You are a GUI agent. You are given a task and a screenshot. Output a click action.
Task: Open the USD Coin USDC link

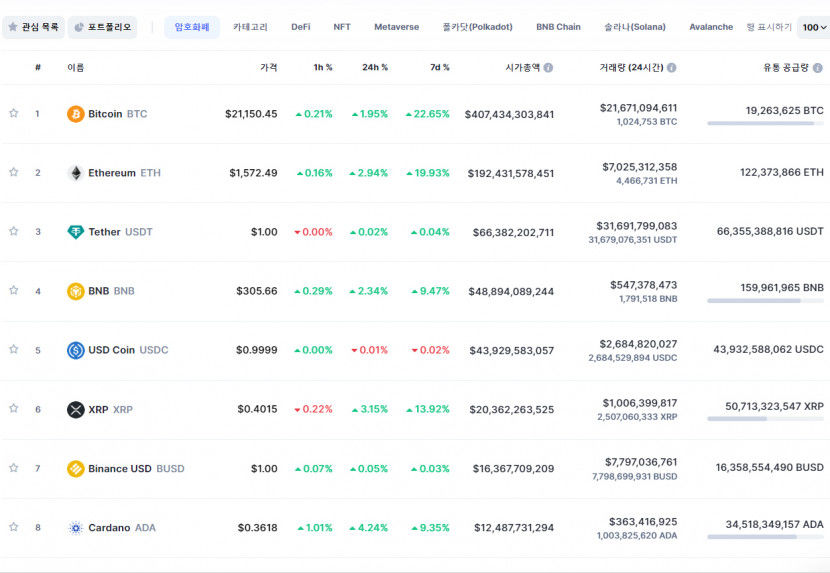pyautogui.click(x=128, y=350)
